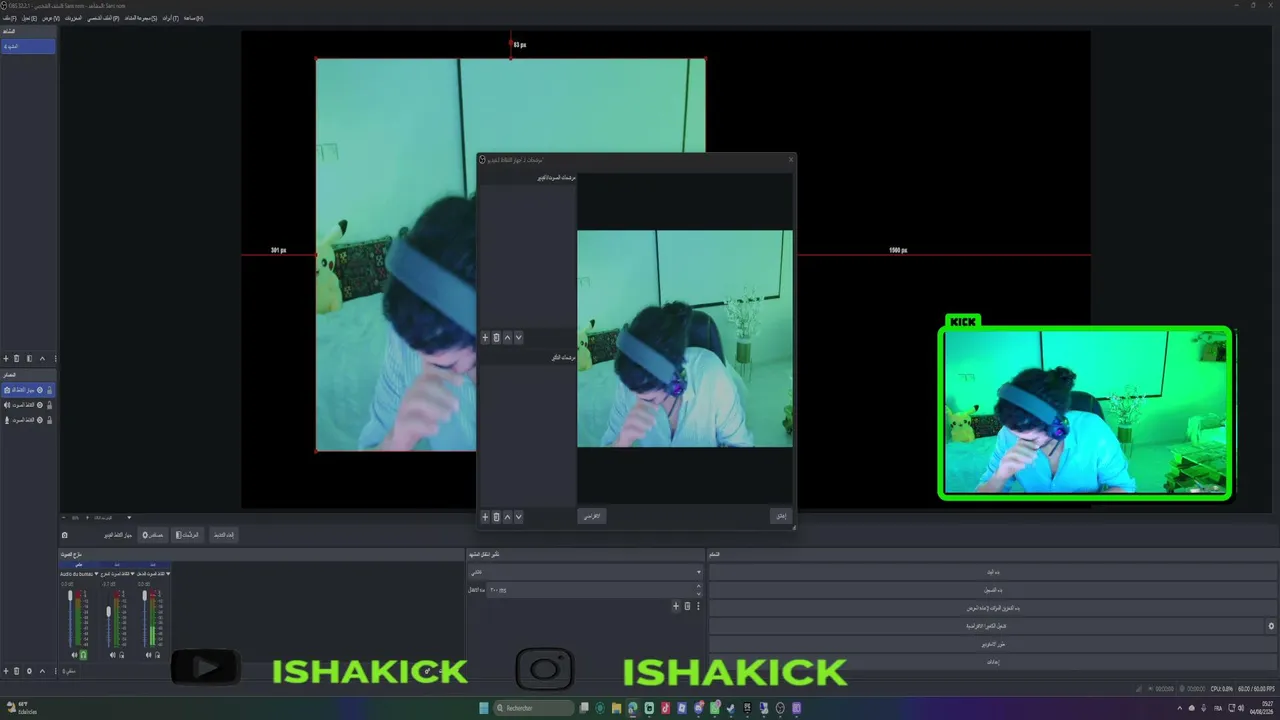Image resolution: width=1280 pixels, height=720 pixels.
Task: Remove the scene transition with the trash icon
Action: click(x=687, y=606)
